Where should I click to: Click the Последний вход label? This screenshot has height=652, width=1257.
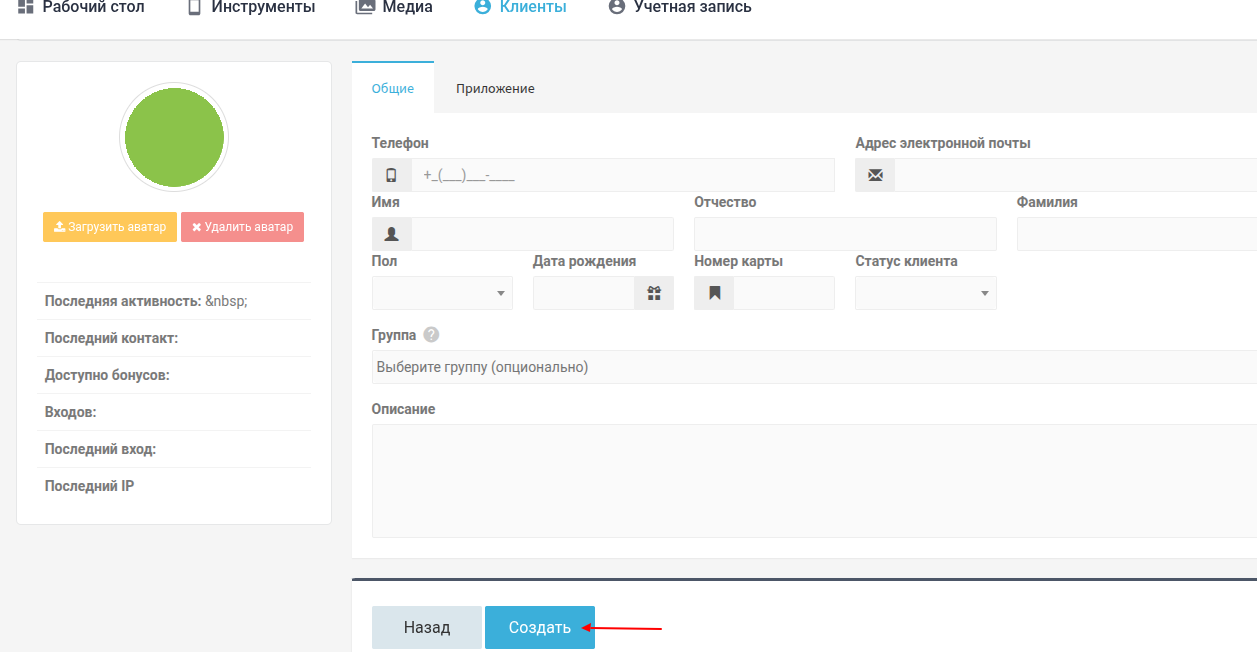pyautogui.click(x=100, y=449)
